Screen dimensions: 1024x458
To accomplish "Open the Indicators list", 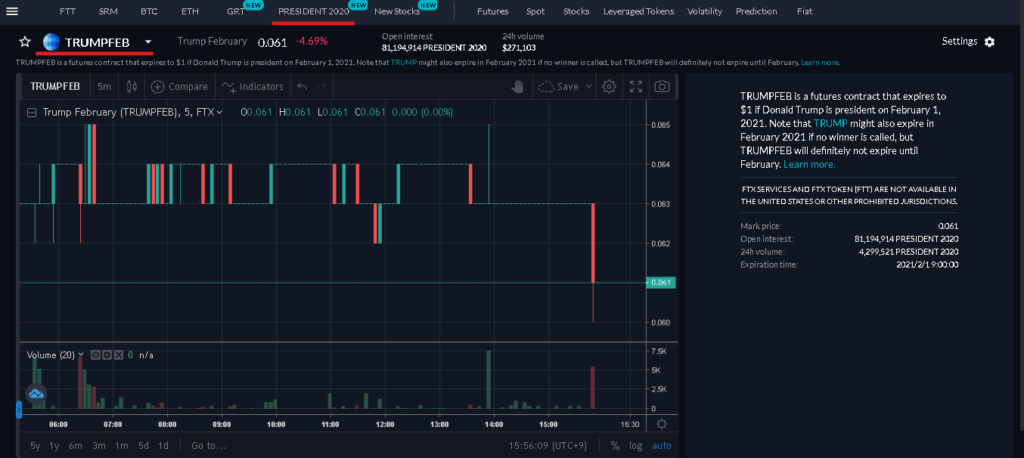I will click(x=253, y=86).
